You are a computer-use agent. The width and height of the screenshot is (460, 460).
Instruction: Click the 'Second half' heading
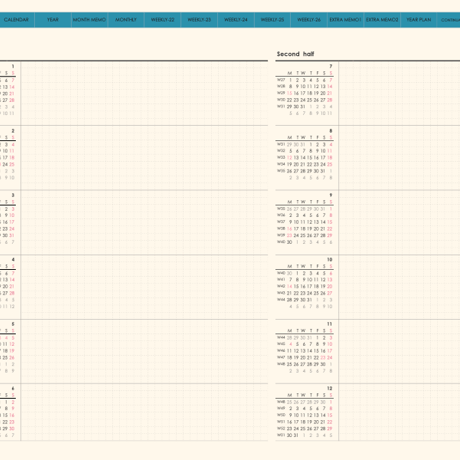[295, 54]
